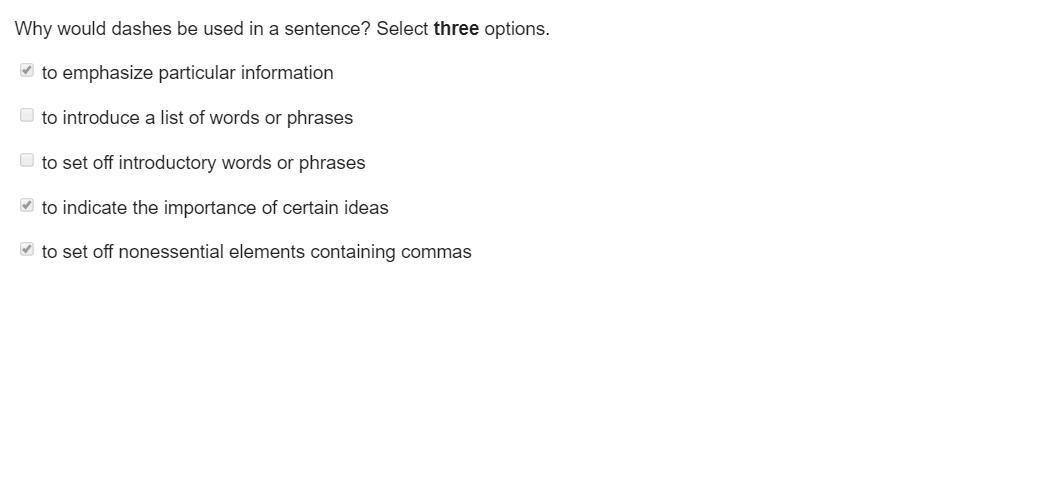Click the word 'Select' in the question prompt
This screenshot has width=1060, height=493.
click(x=402, y=28)
